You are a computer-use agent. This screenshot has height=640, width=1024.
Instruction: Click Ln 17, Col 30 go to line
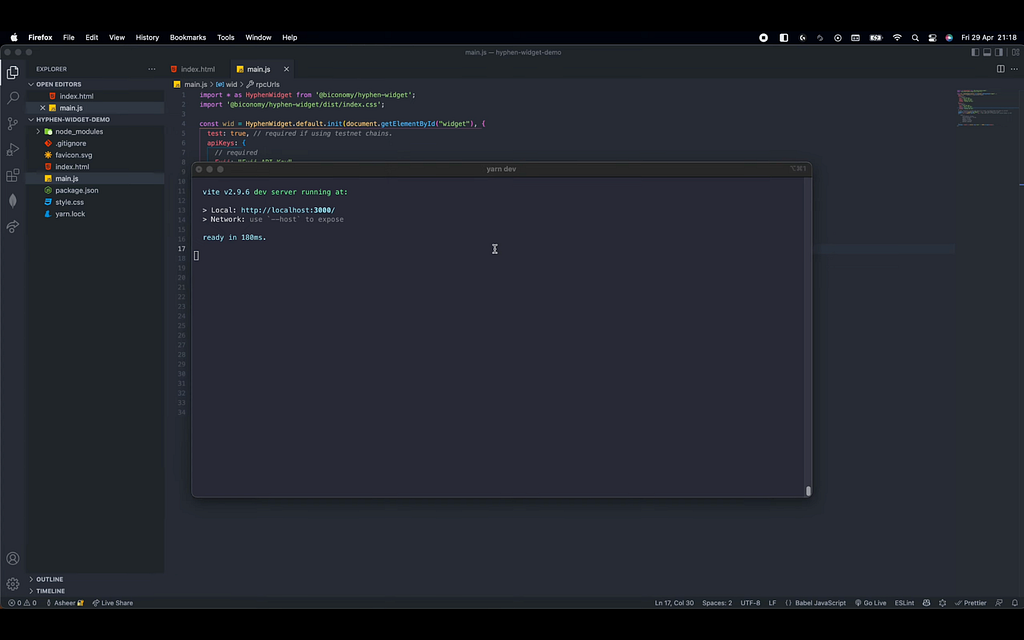coord(674,603)
